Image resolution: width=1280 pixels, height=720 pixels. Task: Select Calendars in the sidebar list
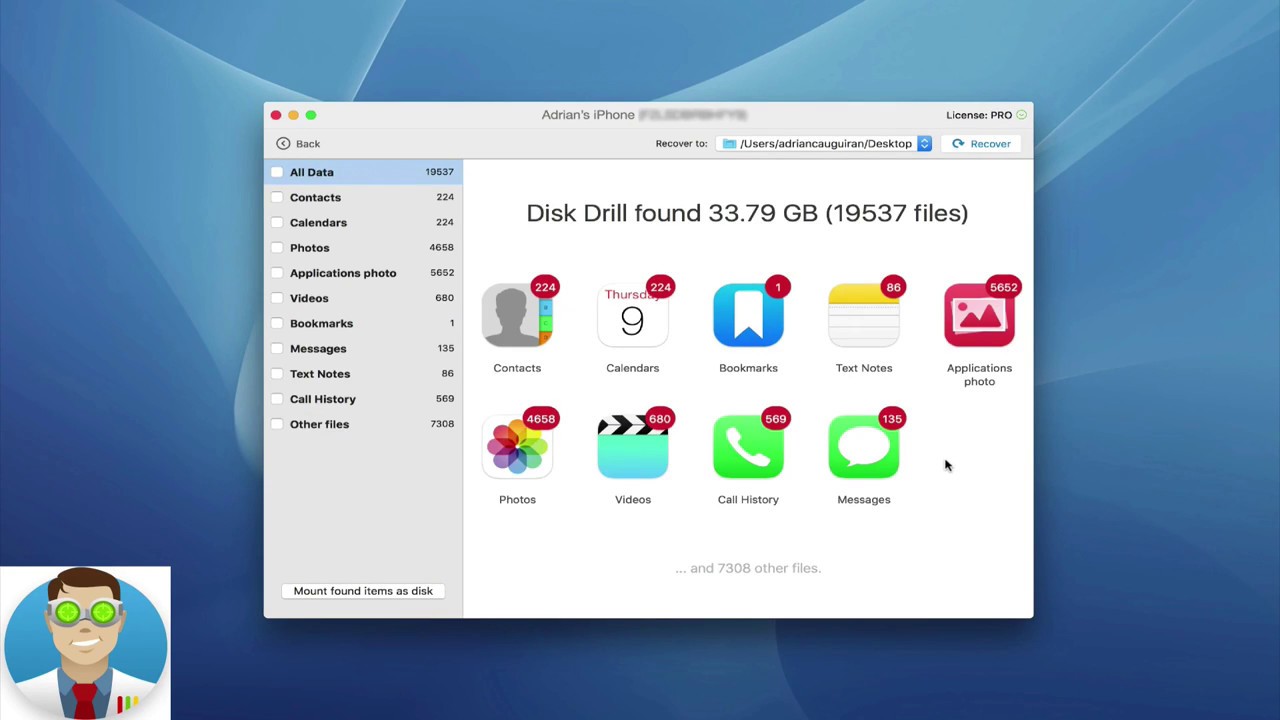click(362, 222)
